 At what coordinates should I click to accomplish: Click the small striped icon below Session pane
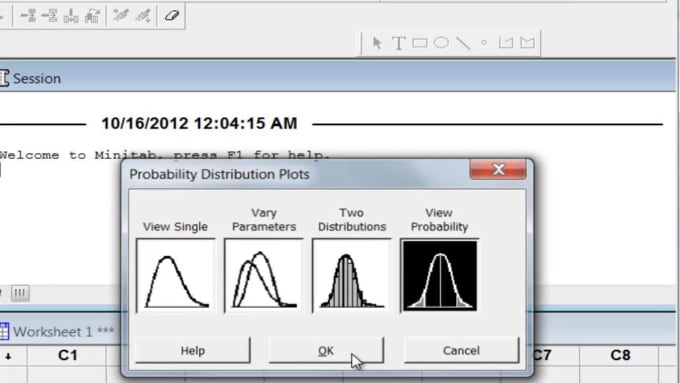[x=20, y=293]
